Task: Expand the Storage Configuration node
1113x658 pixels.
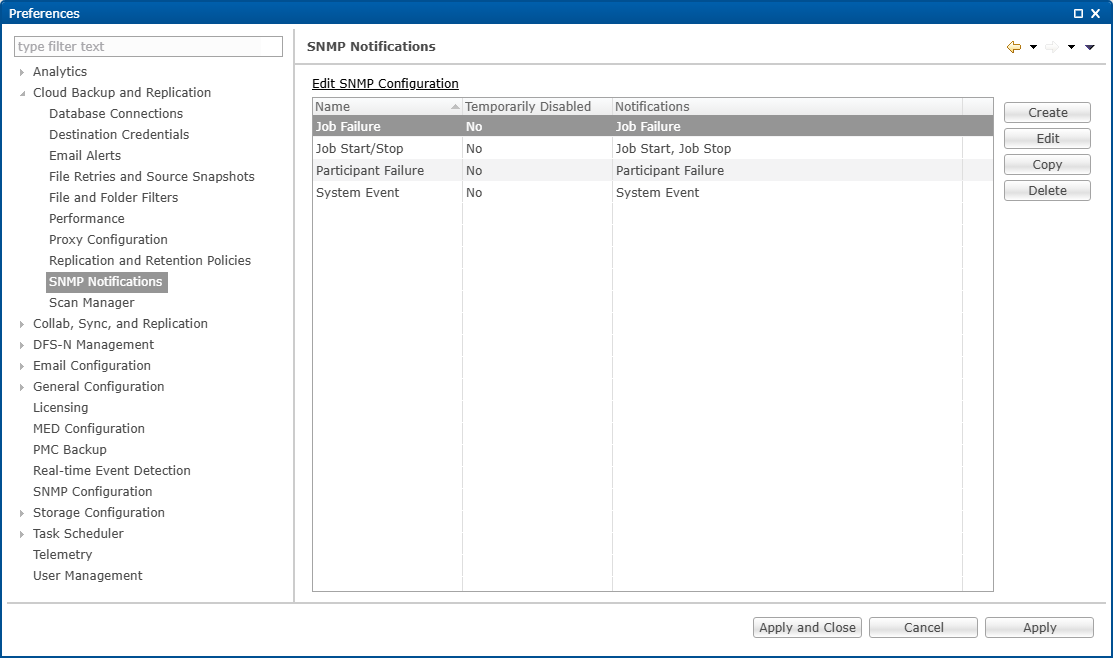Action: (22, 513)
